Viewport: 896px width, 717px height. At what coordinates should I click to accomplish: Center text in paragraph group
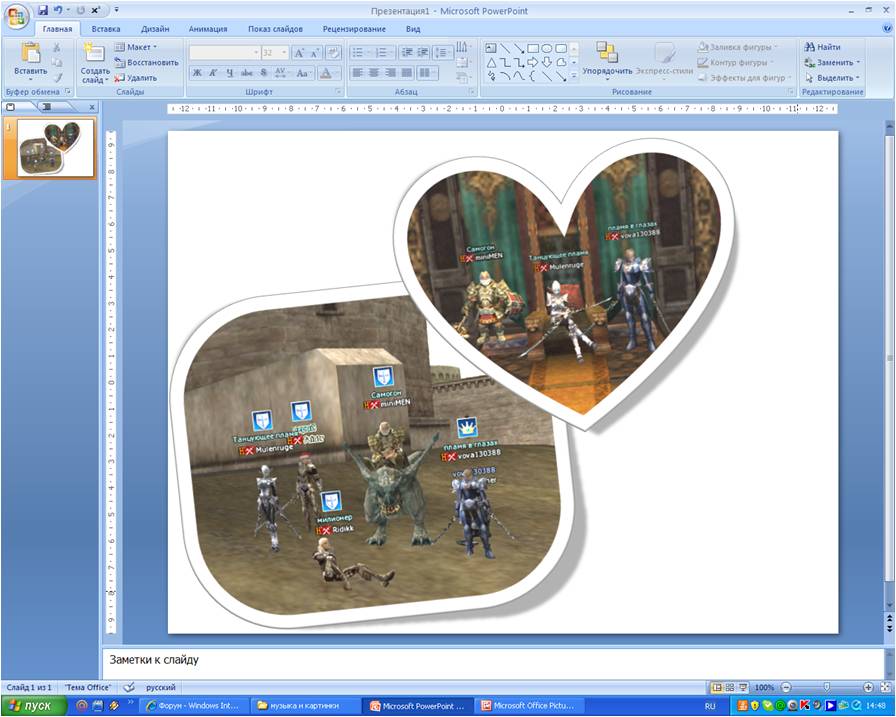374,73
